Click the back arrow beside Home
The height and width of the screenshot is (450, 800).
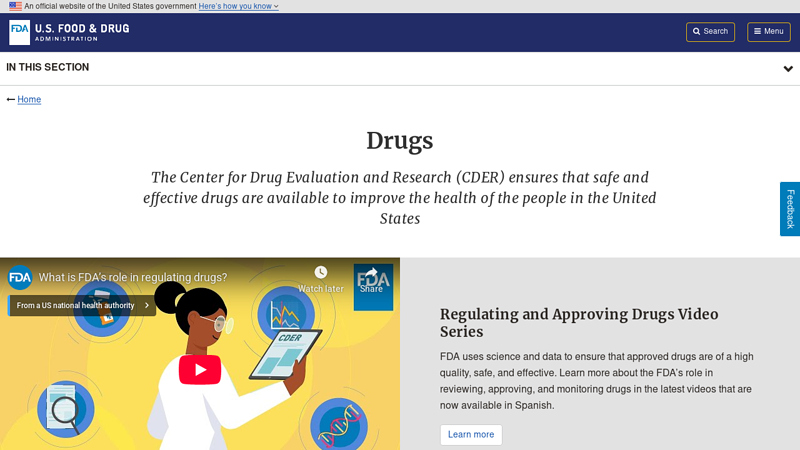(10, 99)
